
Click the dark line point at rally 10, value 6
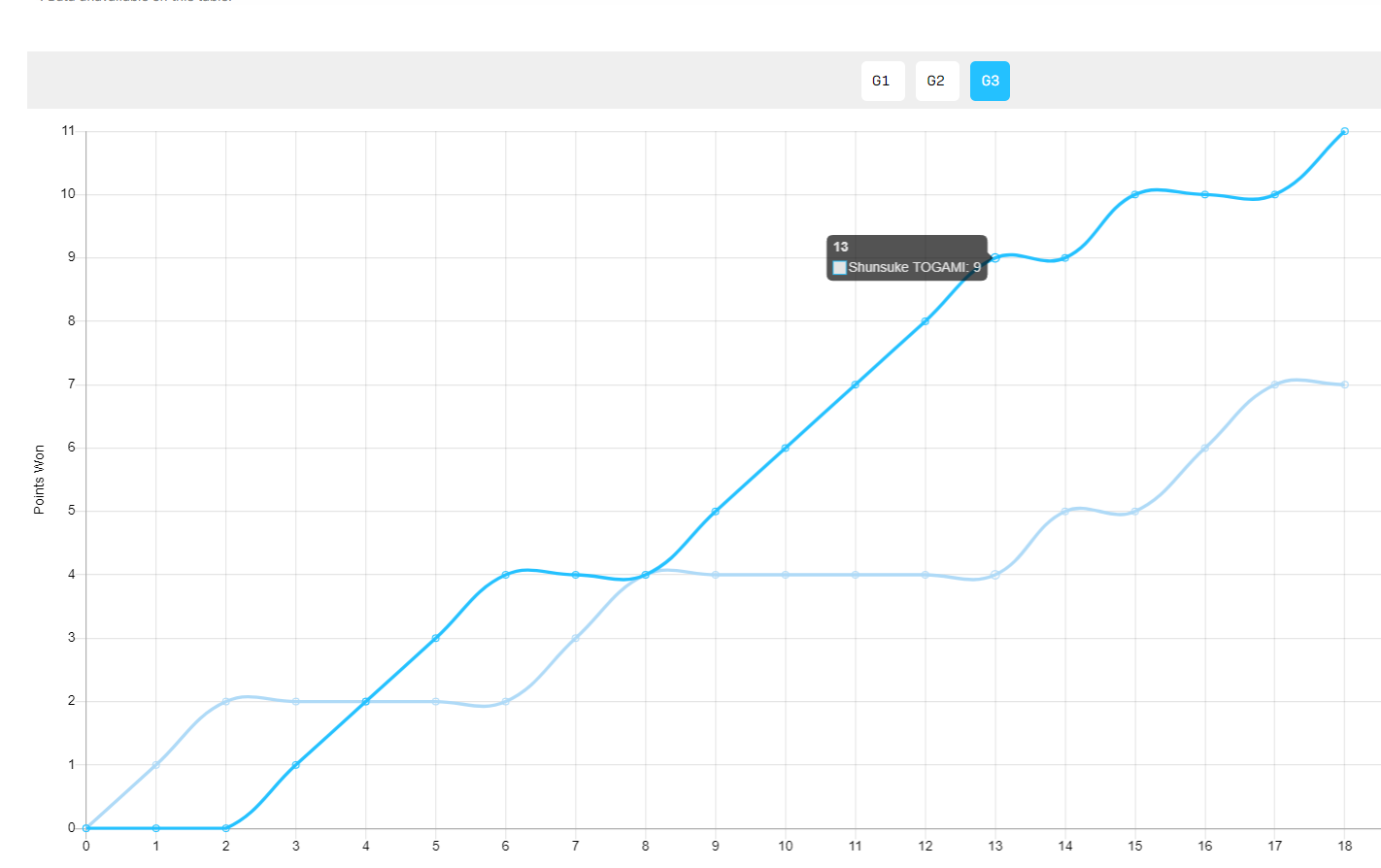point(786,448)
